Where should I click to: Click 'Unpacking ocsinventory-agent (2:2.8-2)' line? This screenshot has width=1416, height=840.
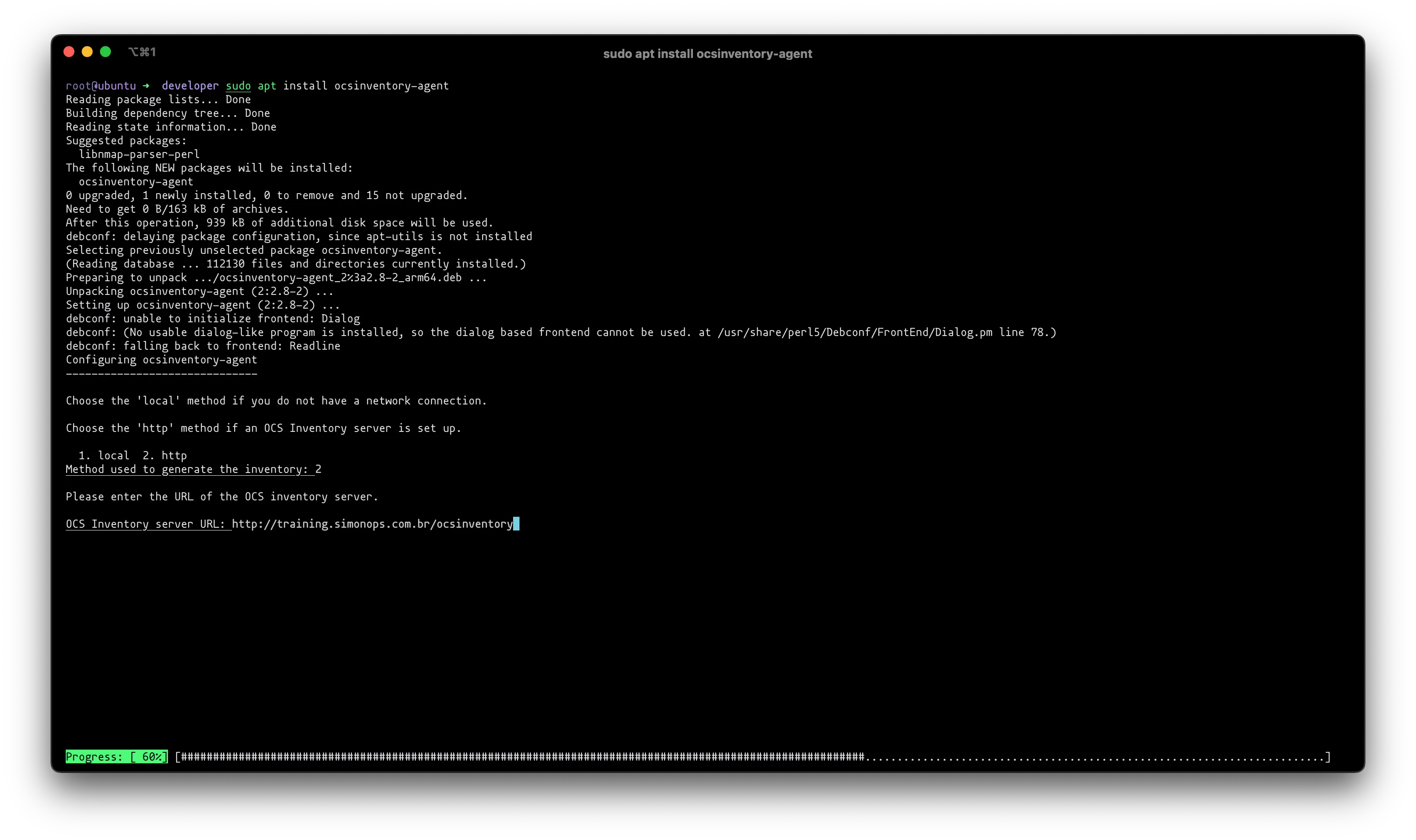tap(200, 291)
